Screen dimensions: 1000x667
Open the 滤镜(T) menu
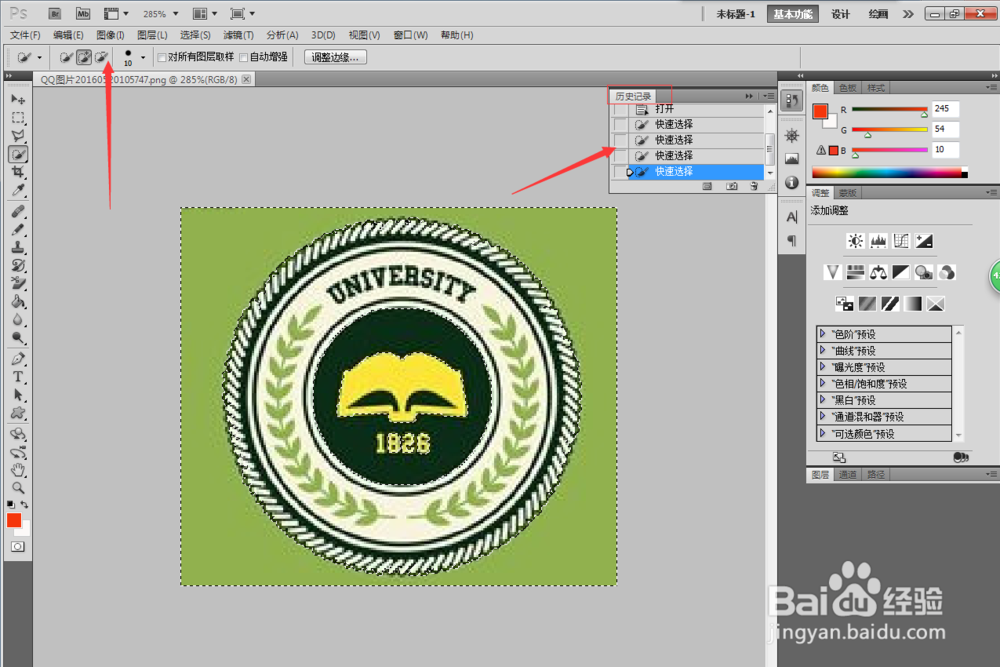(238, 35)
